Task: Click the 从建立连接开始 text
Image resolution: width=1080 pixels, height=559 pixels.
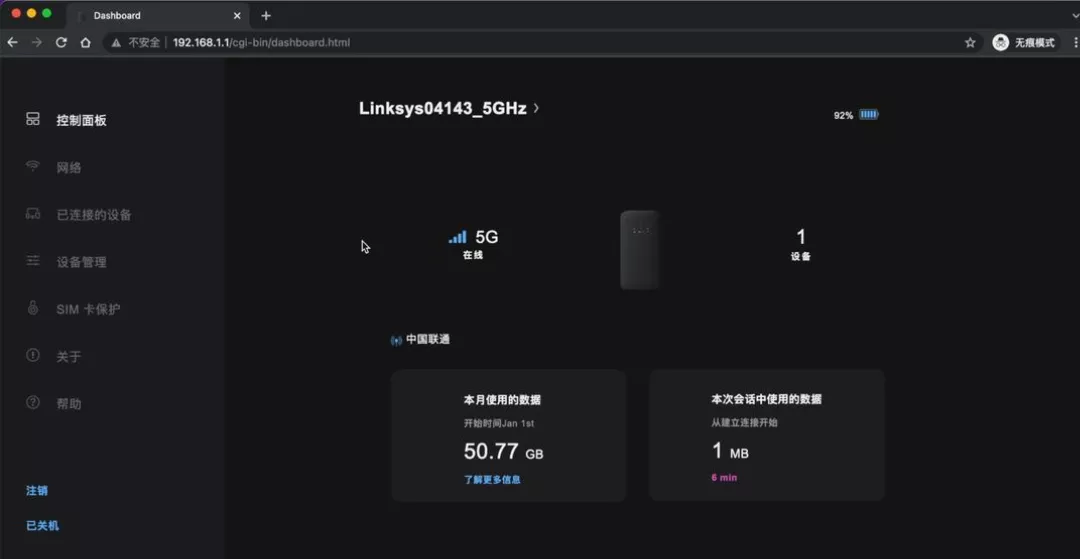Action: coord(745,423)
